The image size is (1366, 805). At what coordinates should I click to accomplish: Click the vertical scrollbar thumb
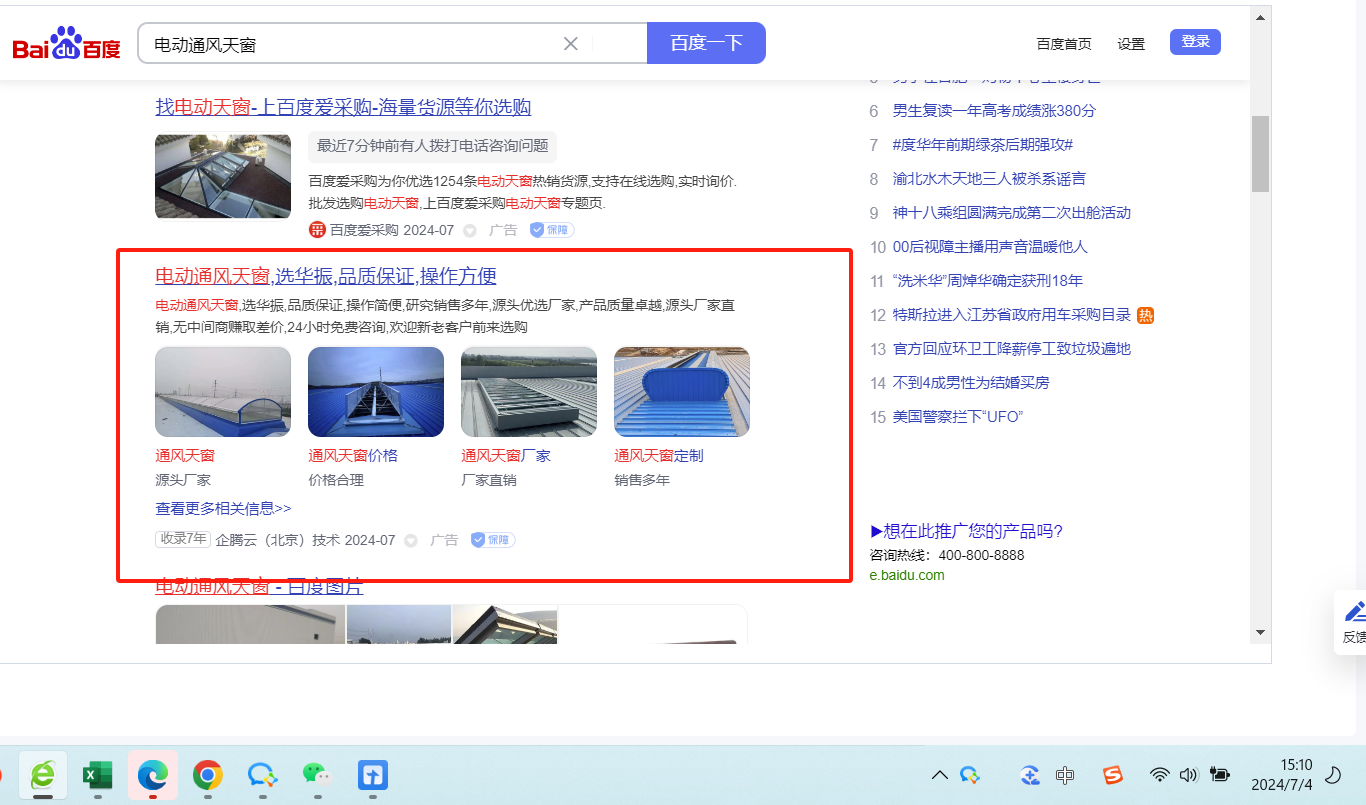tap(1261, 153)
